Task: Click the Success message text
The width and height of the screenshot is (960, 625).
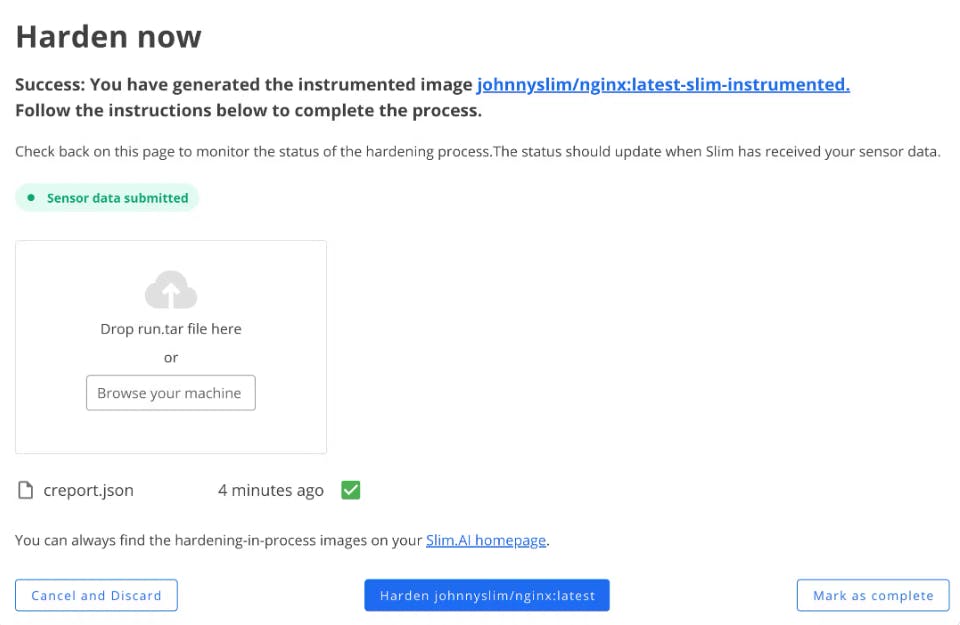Action: [432, 84]
